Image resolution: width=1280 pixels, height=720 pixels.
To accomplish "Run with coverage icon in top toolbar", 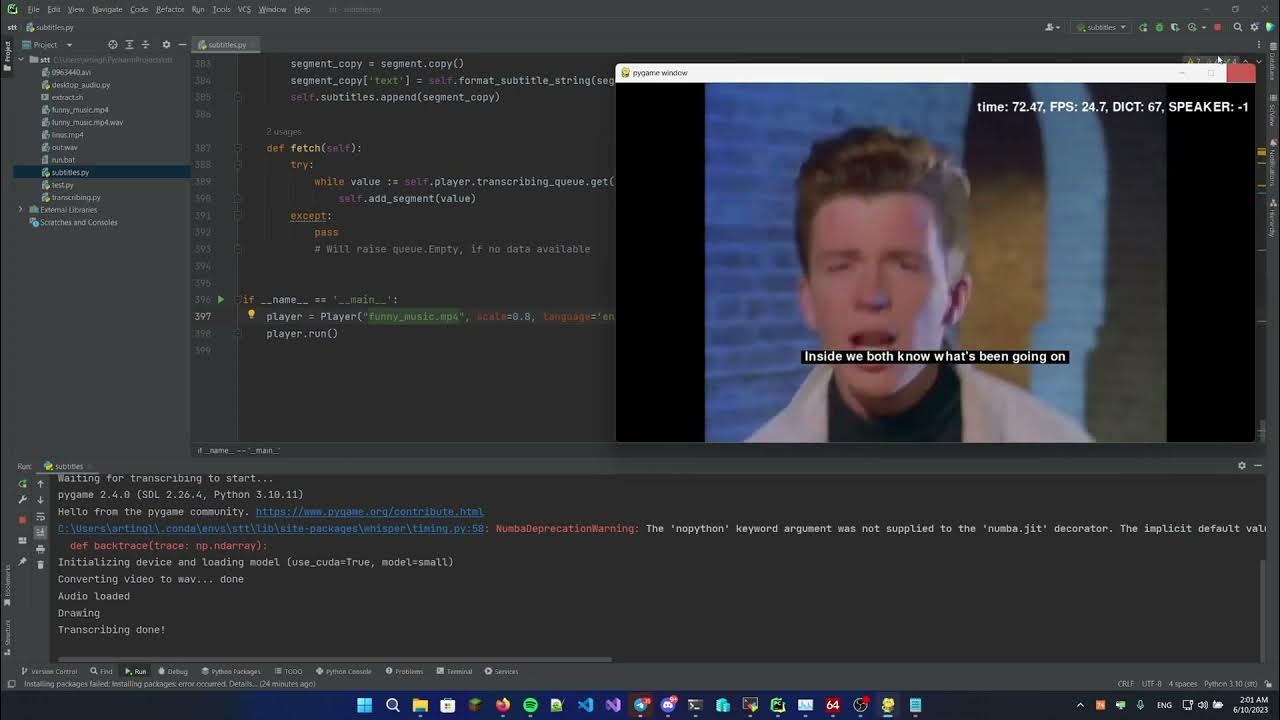I will [1175, 27].
